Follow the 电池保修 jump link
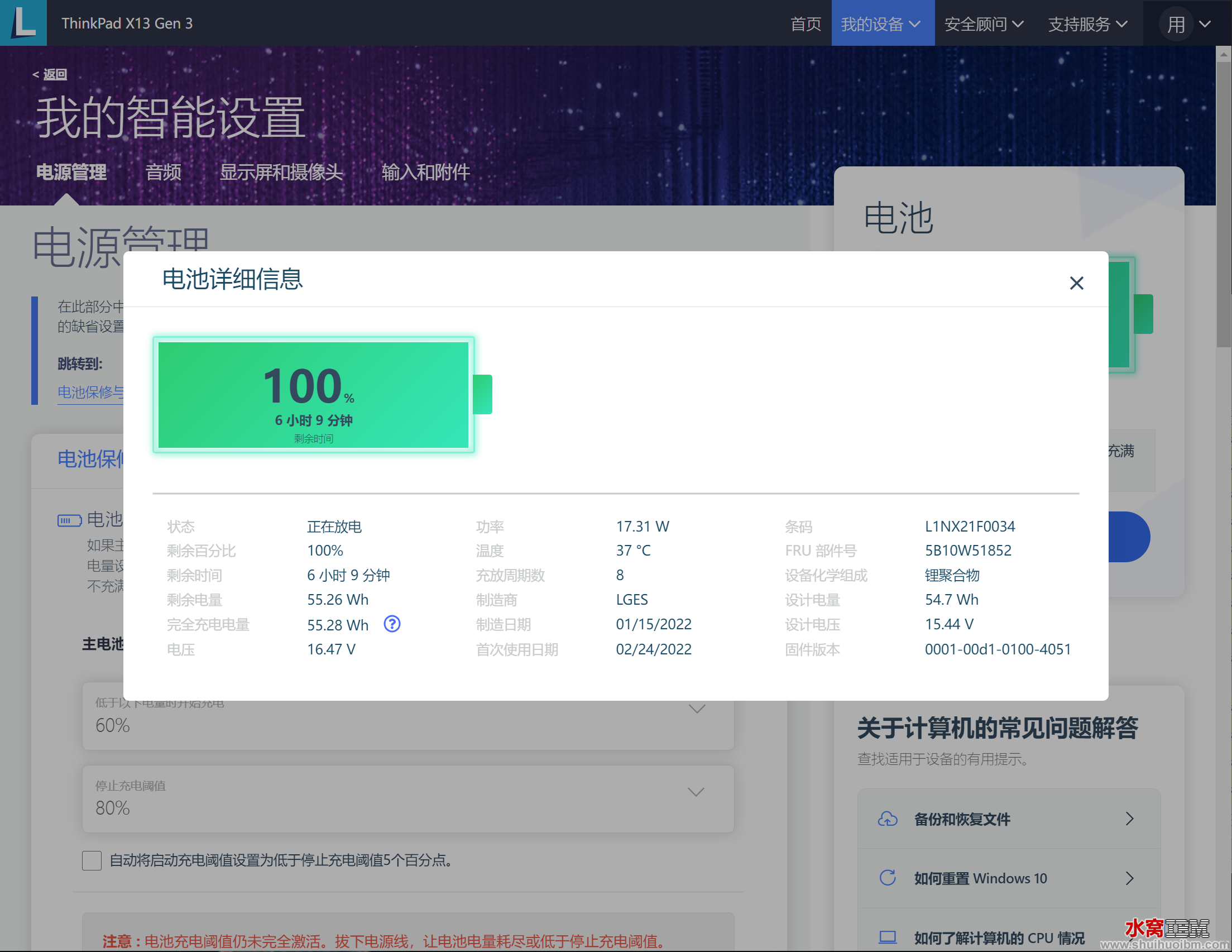Screen dimensions: 1232x952 pos(90,392)
